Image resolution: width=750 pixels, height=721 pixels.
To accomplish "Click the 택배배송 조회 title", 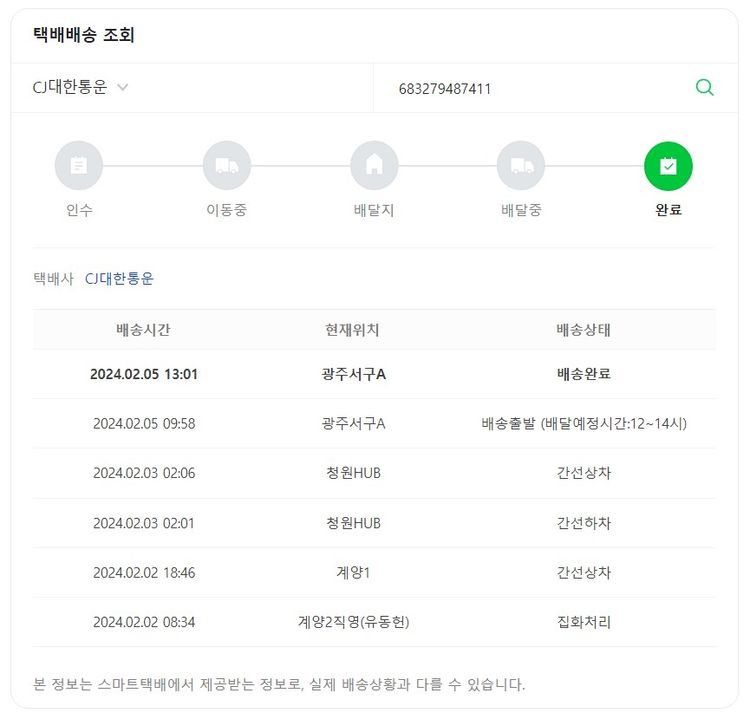I will pos(84,35).
